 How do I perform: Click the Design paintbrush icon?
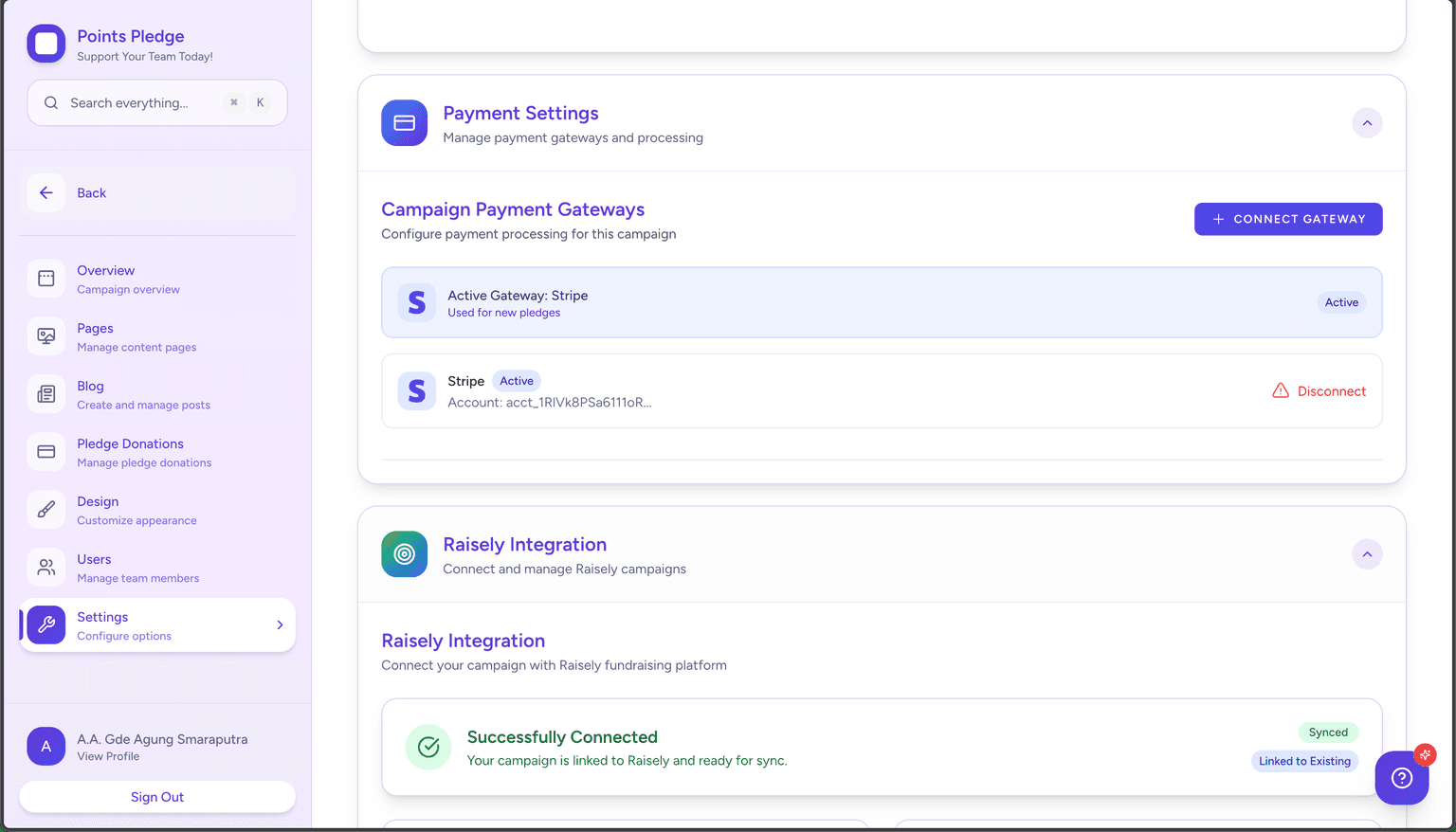pyautogui.click(x=45, y=510)
